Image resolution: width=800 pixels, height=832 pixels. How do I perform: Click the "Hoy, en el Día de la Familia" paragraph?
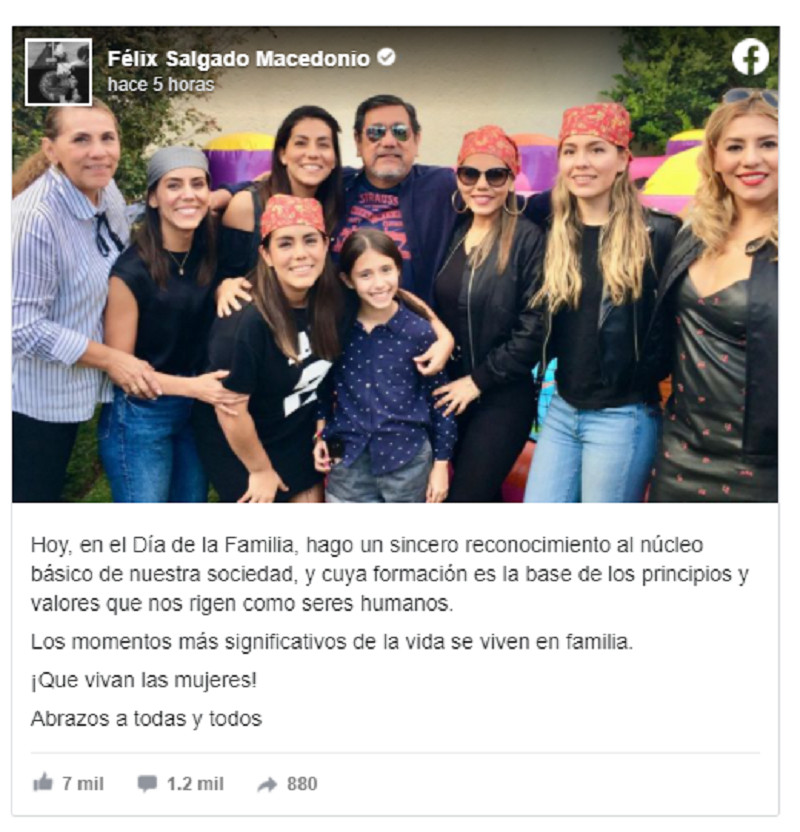390,574
